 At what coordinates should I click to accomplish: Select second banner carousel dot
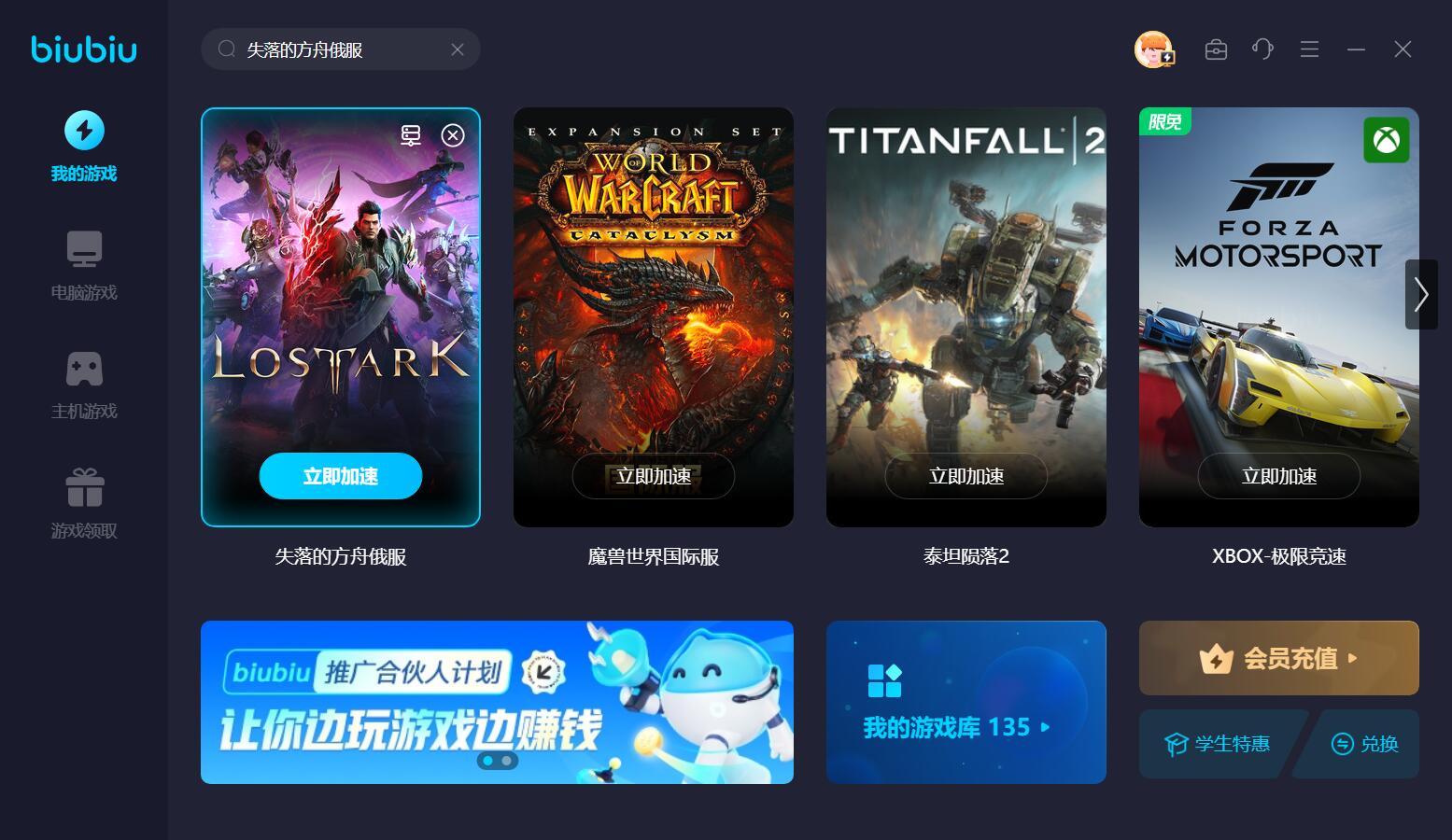click(x=507, y=761)
